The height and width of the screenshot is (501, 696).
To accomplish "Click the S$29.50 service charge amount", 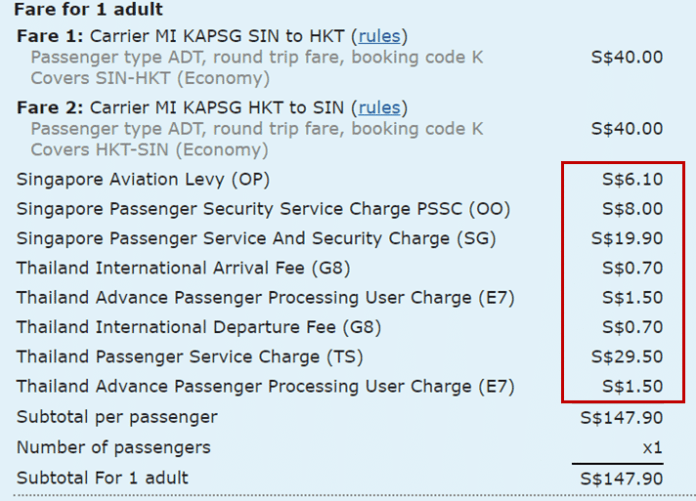I will (x=627, y=357).
